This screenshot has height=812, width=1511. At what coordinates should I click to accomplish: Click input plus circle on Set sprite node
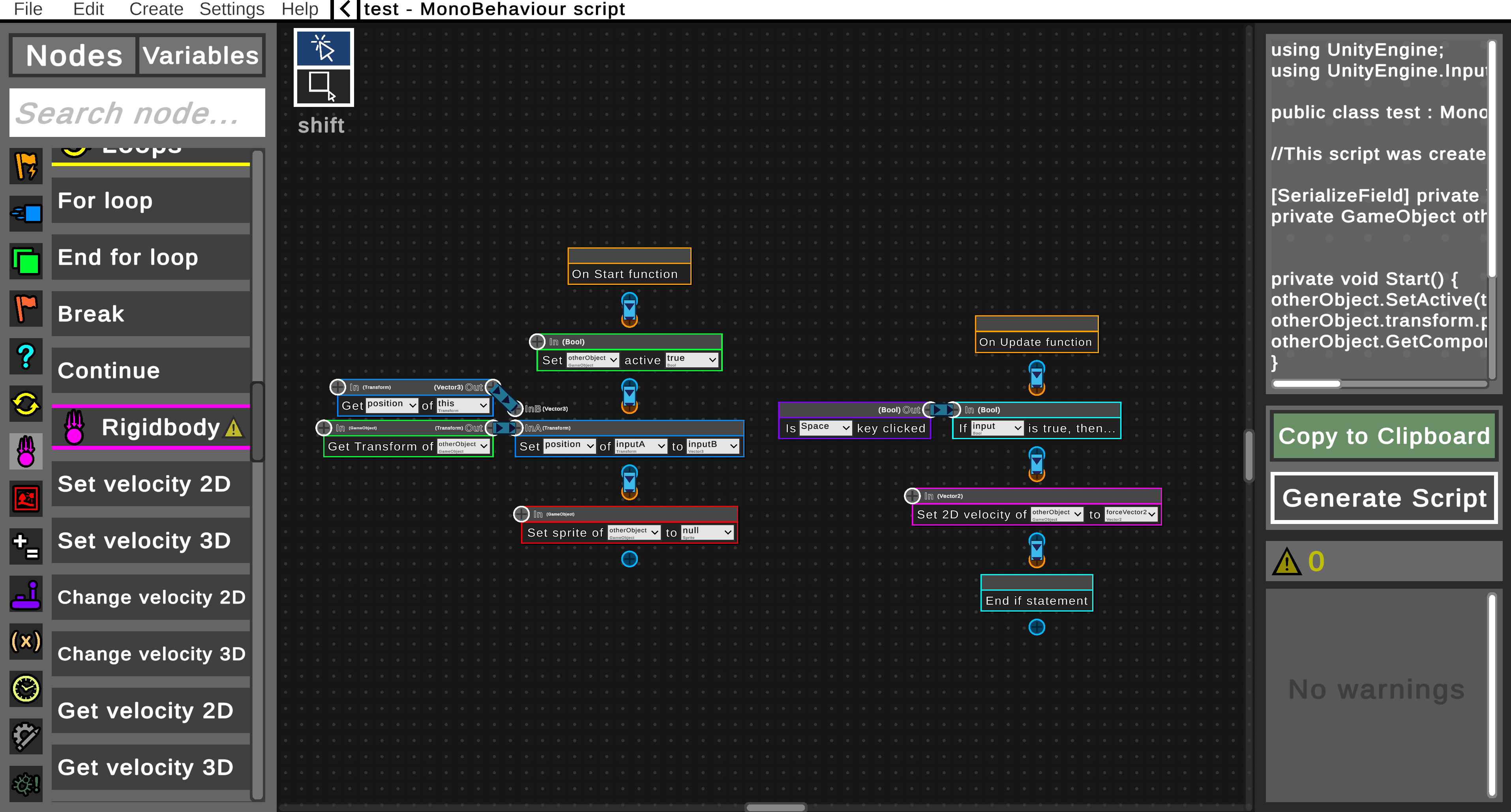[521, 514]
